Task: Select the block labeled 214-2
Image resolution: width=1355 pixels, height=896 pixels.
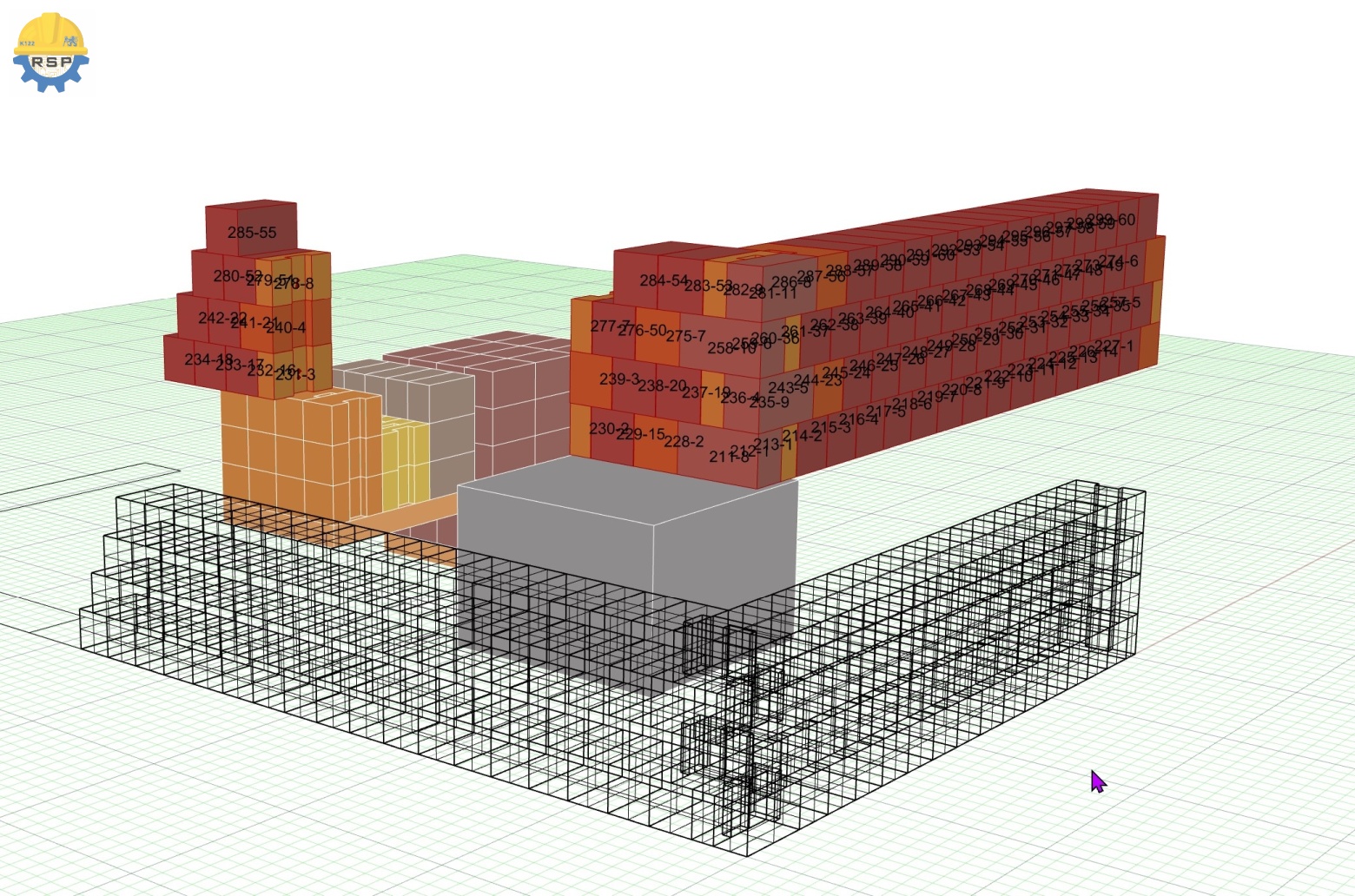Action: [x=802, y=435]
